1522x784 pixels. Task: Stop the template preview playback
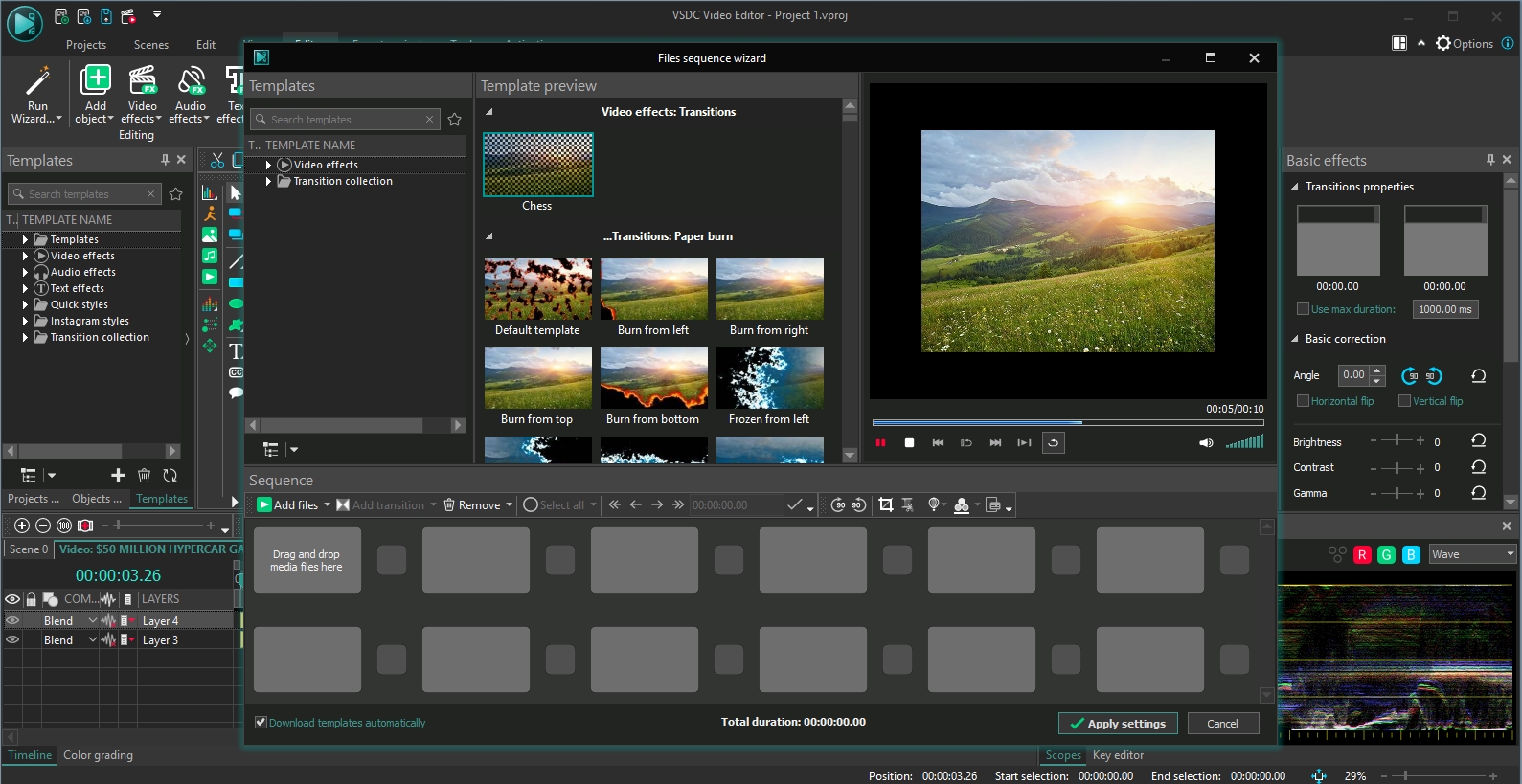coord(909,443)
